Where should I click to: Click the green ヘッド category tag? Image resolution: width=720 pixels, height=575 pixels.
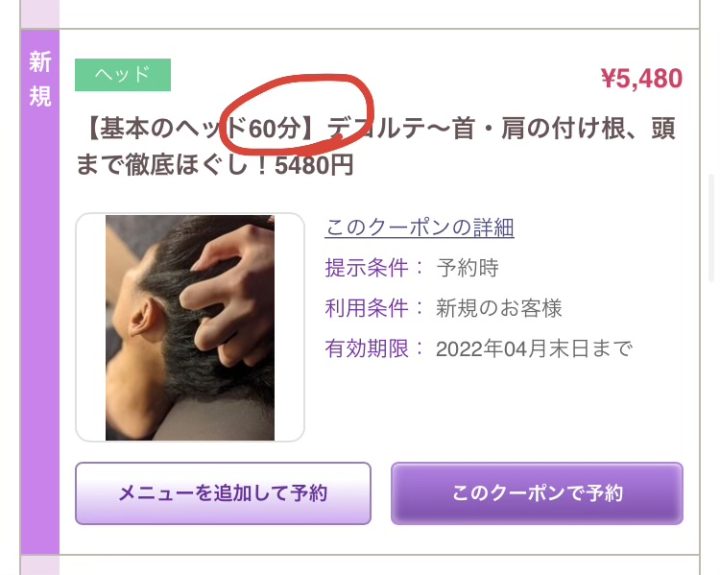pos(123,75)
